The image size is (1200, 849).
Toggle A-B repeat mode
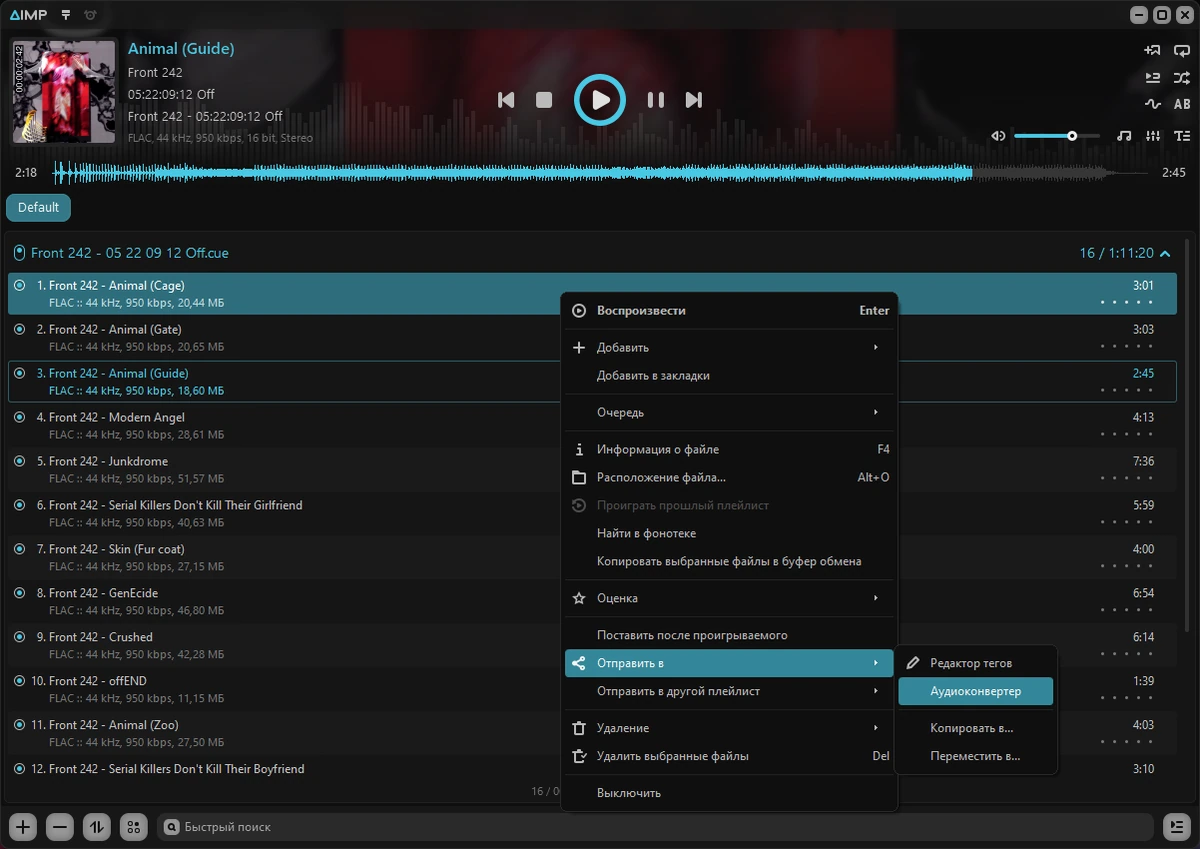point(1182,104)
